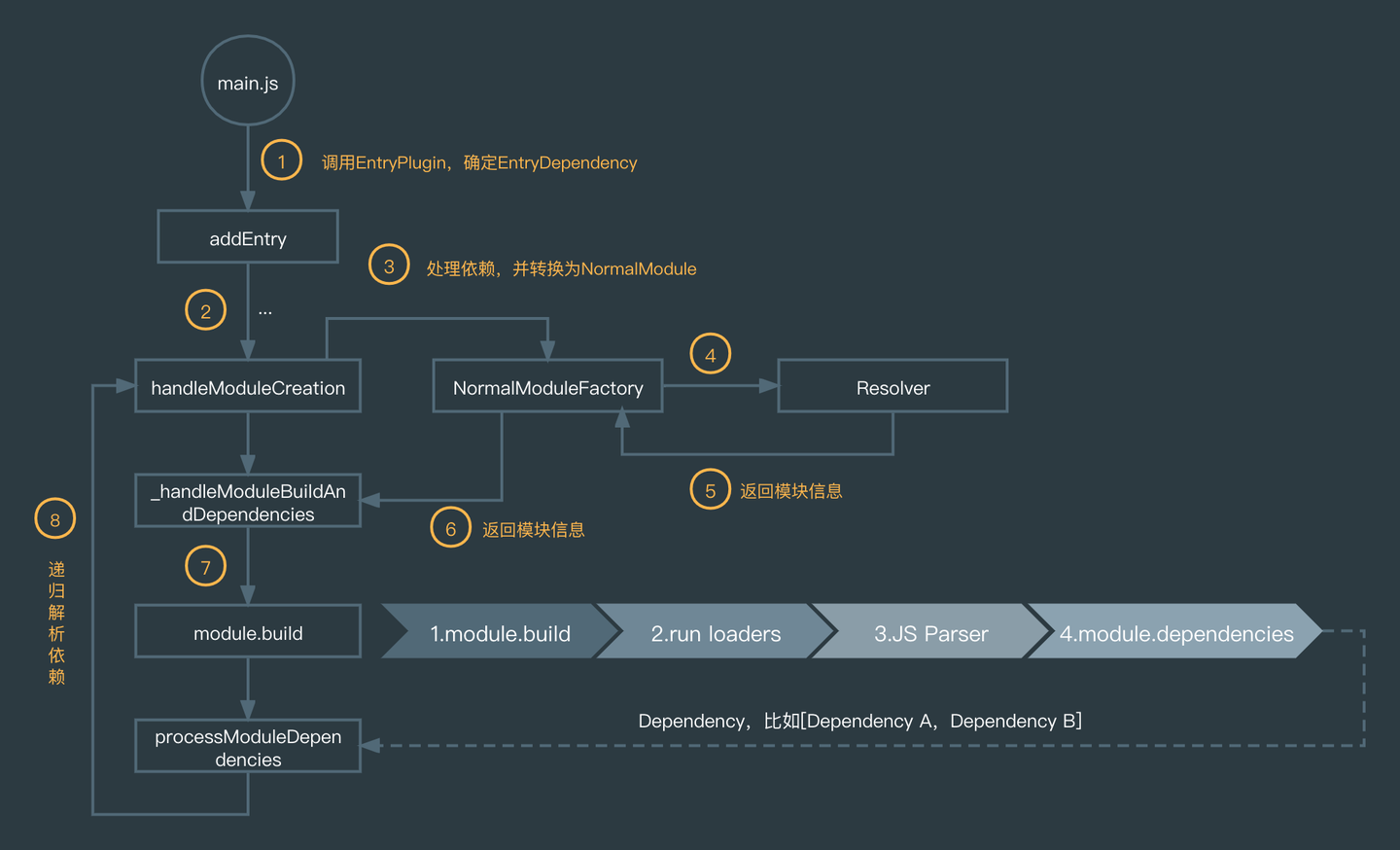Select the 3.JS Parser chevron step
The width and height of the screenshot is (1400, 850).
930,632
